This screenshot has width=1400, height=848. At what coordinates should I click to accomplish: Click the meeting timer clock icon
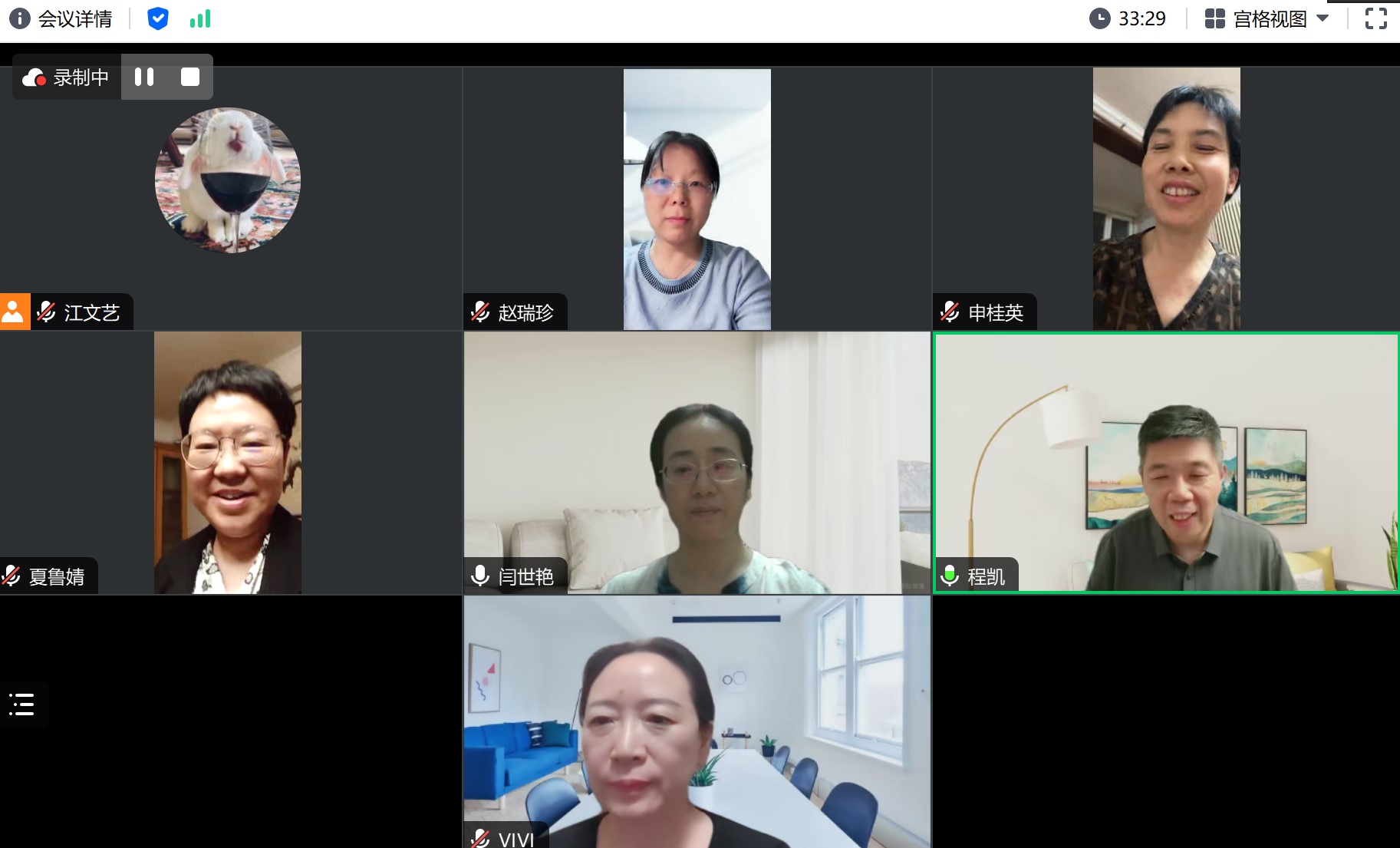click(x=1100, y=18)
